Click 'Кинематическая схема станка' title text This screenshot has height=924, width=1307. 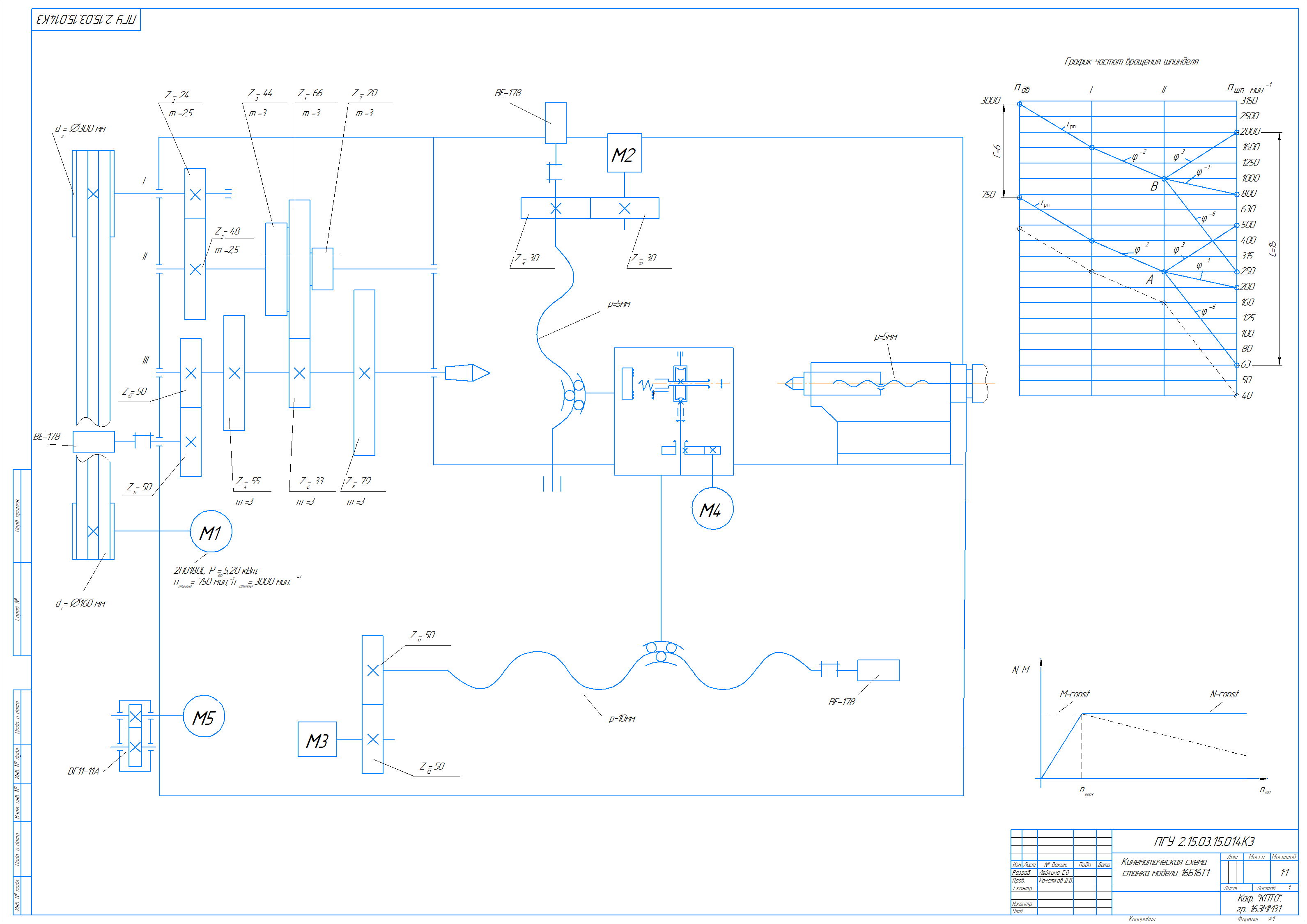pos(1165,867)
